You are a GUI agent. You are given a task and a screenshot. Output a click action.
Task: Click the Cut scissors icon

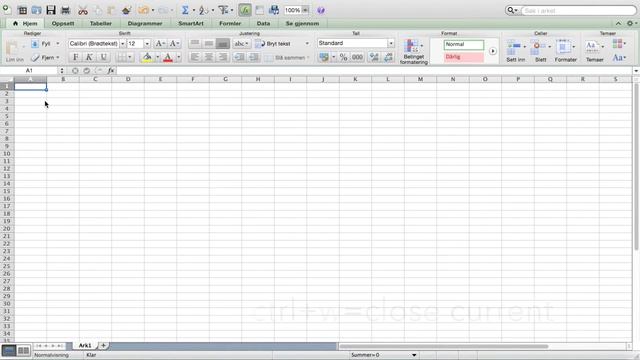83,10
